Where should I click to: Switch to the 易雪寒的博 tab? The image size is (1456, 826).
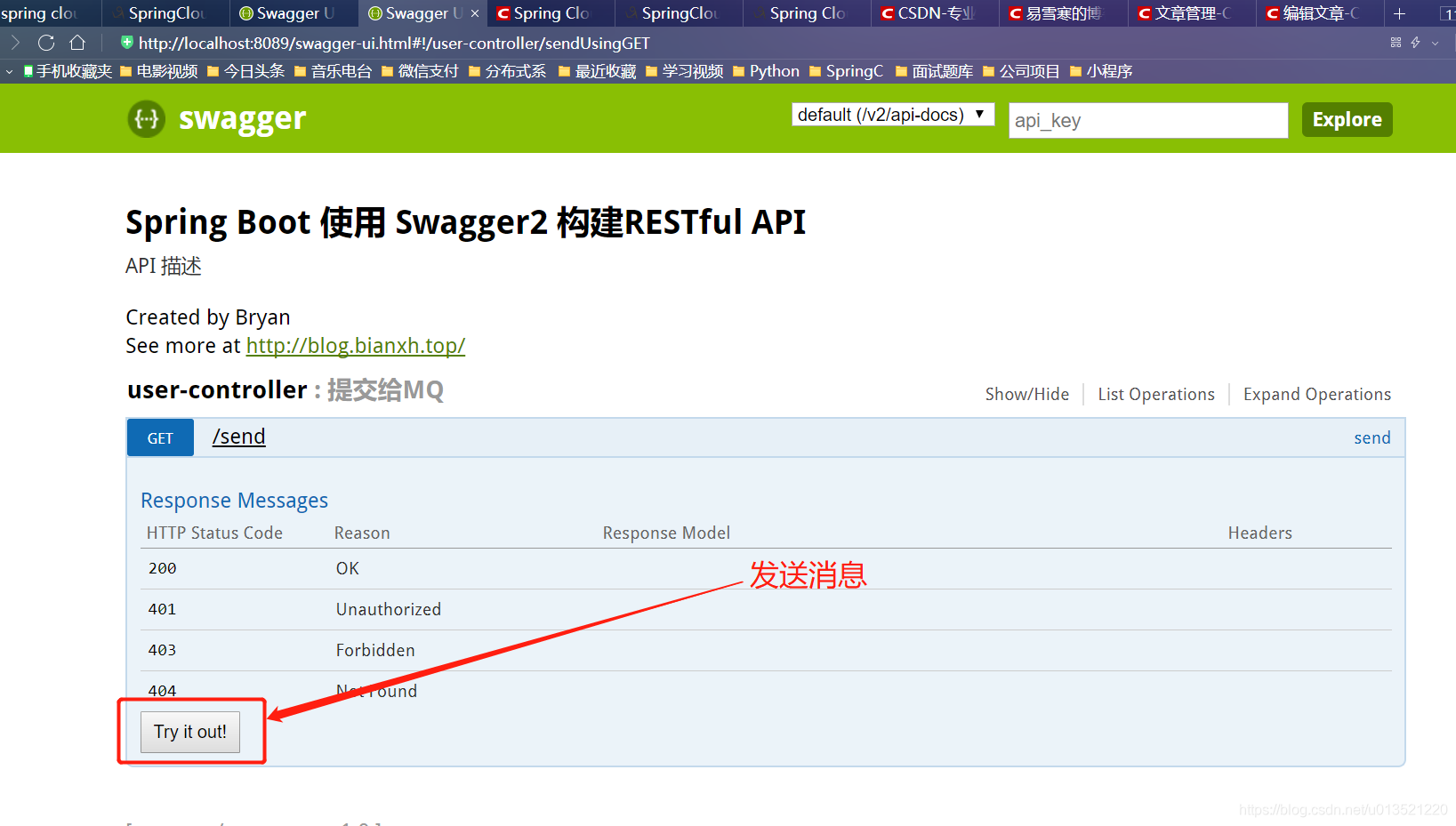(1064, 13)
